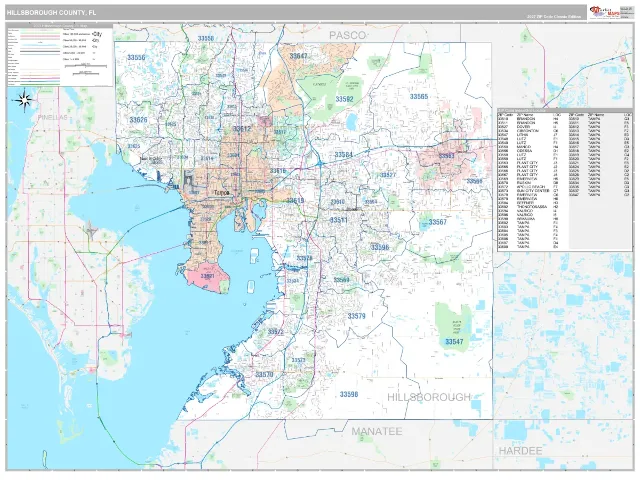Click ZIP code label 33572

(276, 332)
